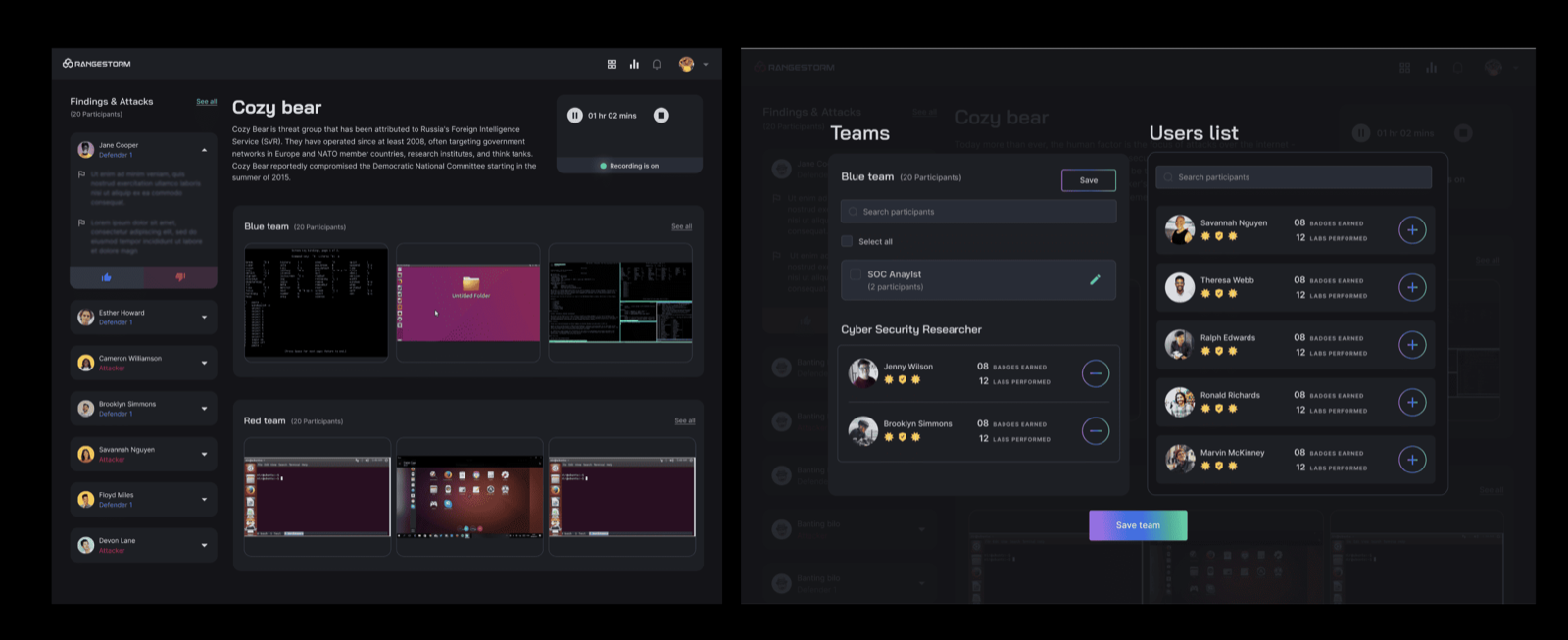The image size is (1568, 640).
Task: Click Theresa Webb's avatar in Users list
Action: click(1180, 287)
